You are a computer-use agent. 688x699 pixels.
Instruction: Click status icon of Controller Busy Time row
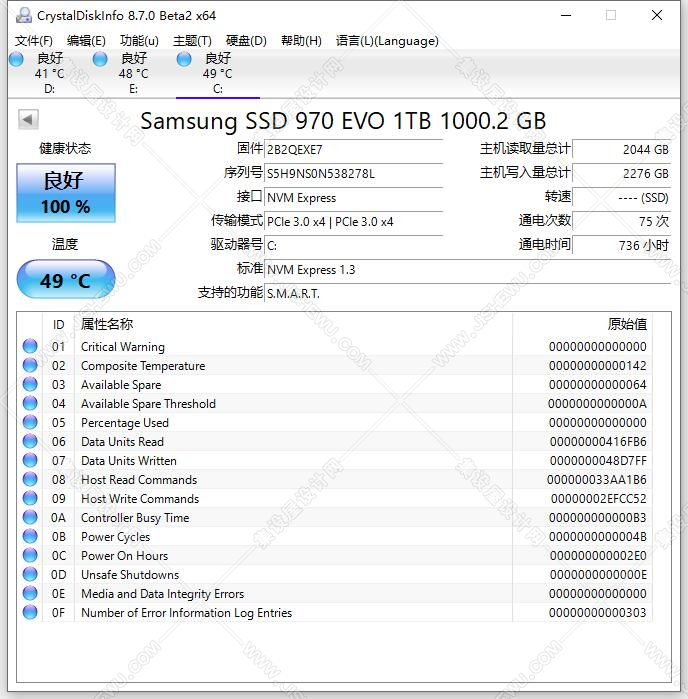(x=30, y=517)
